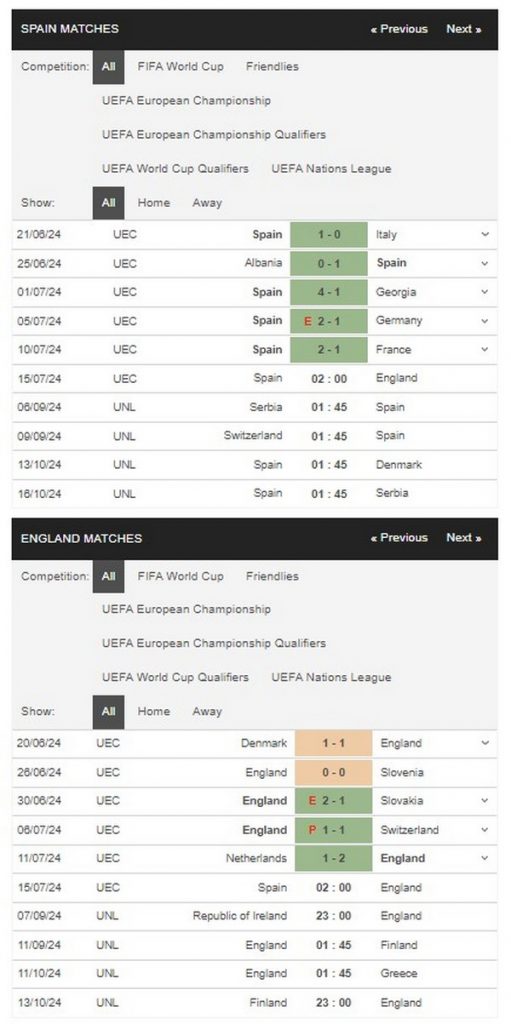The image size is (511, 1024).
Task: Filter Spain matches by FIFA World Cup
Action: click(x=180, y=67)
